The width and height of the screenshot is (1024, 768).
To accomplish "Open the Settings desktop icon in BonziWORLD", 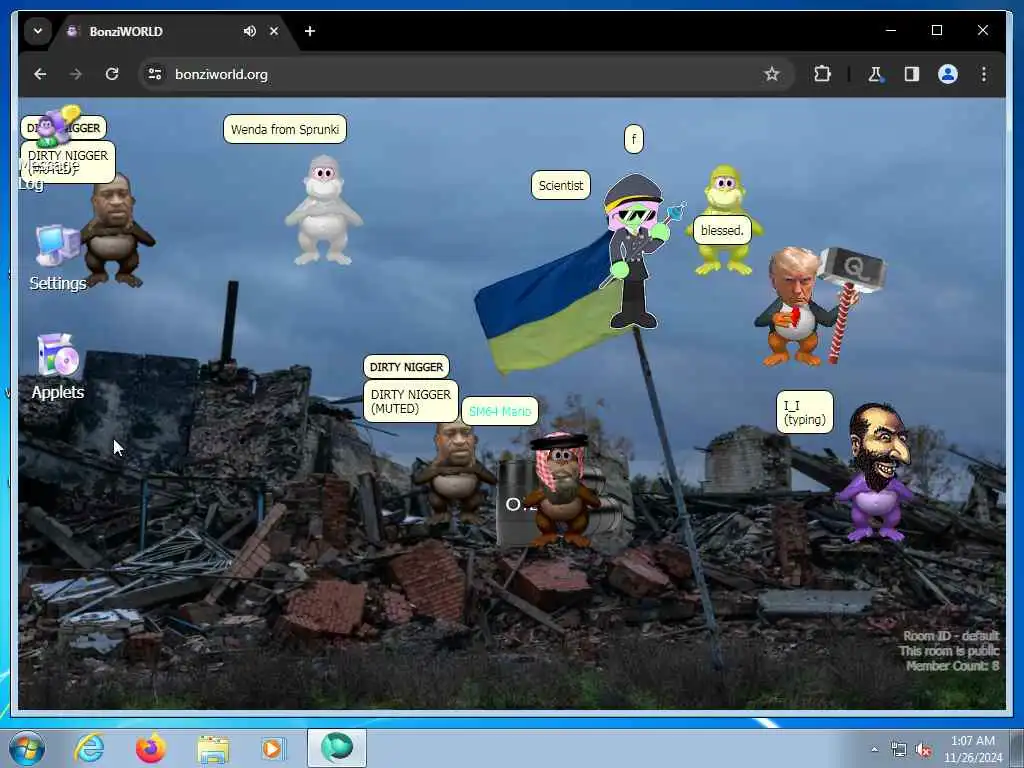I will click(x=57, y=257).
